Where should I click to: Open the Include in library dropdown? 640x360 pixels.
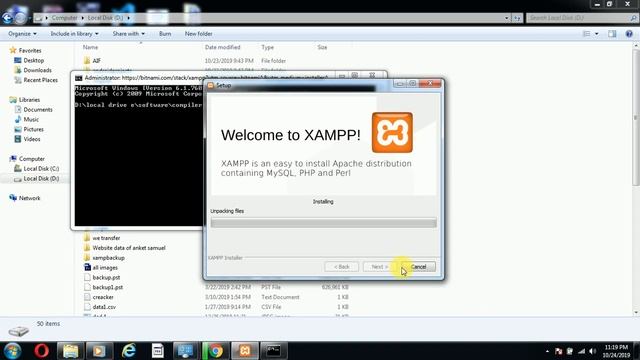(x=74, y=34)
